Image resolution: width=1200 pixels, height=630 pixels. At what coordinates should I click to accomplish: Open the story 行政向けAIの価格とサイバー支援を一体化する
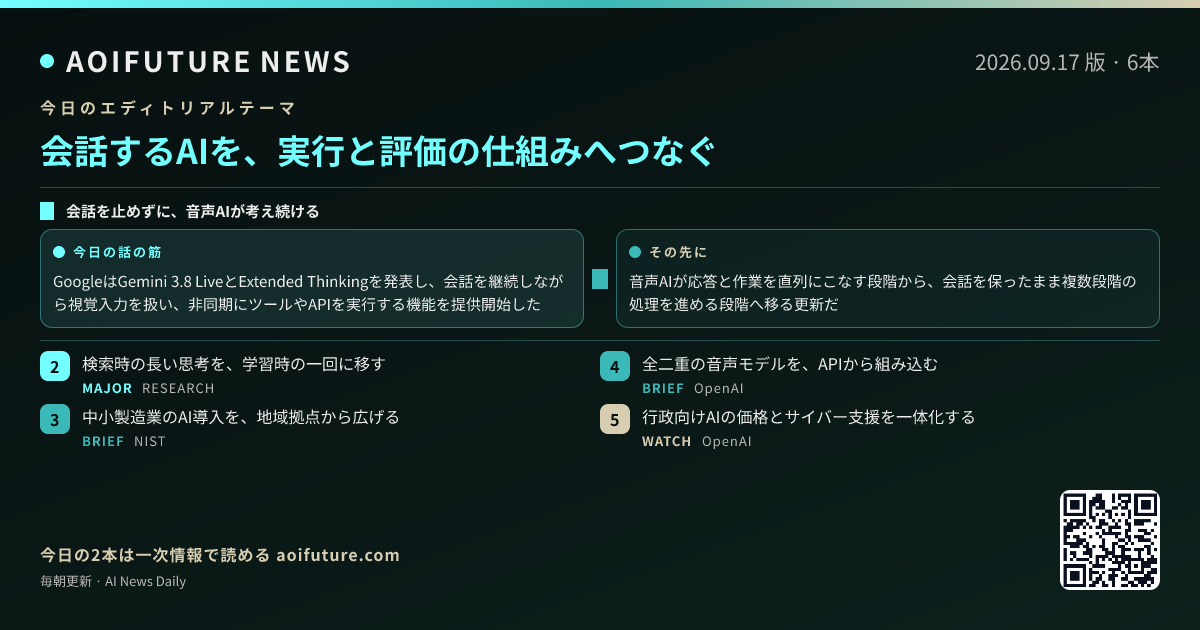point(808,417)
